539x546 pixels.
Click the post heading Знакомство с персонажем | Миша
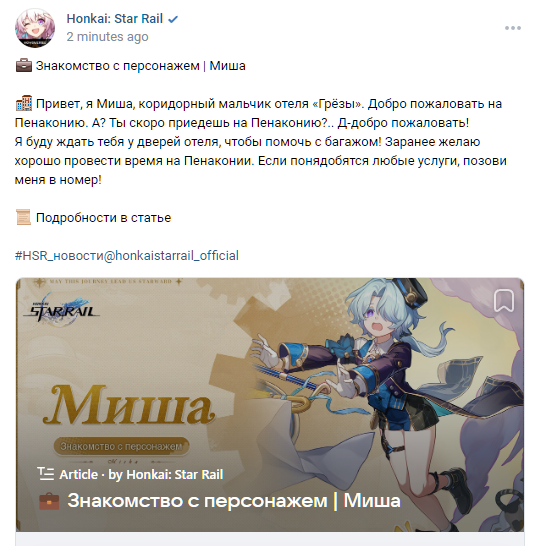[141, 66]
